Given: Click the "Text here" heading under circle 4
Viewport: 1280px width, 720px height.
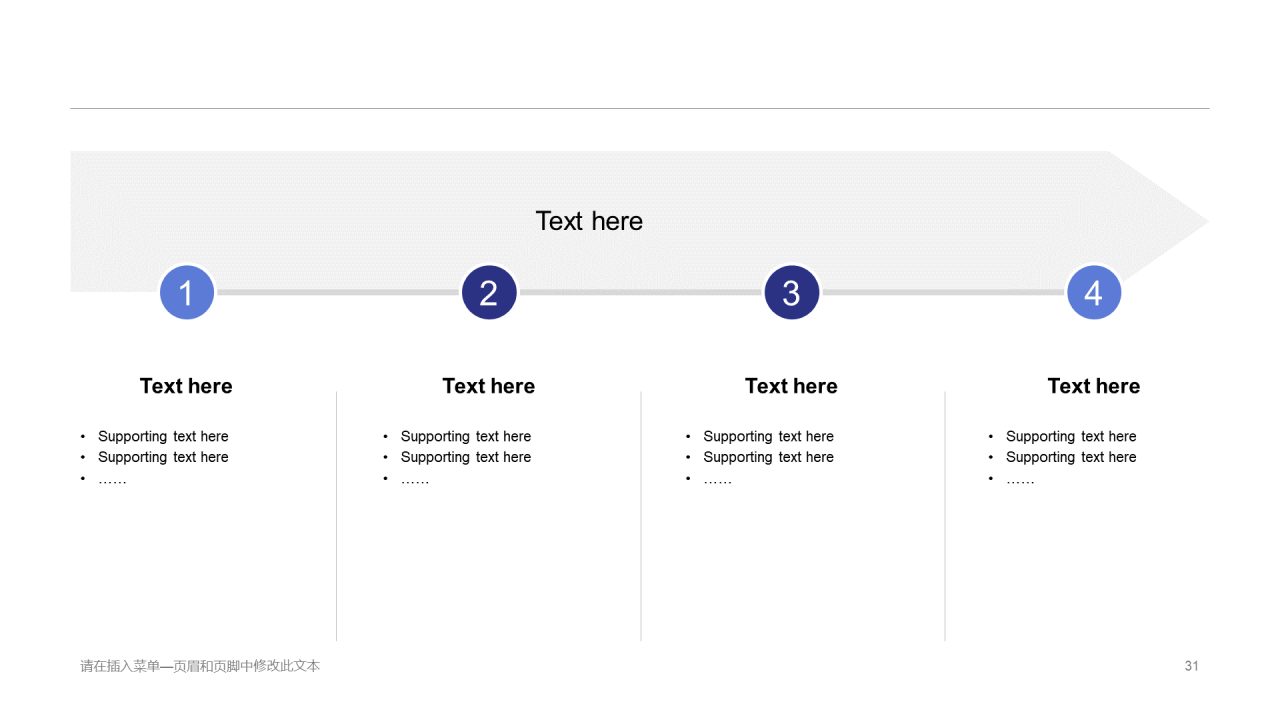Looking at the screenshot, I should tap(1094, 386).
